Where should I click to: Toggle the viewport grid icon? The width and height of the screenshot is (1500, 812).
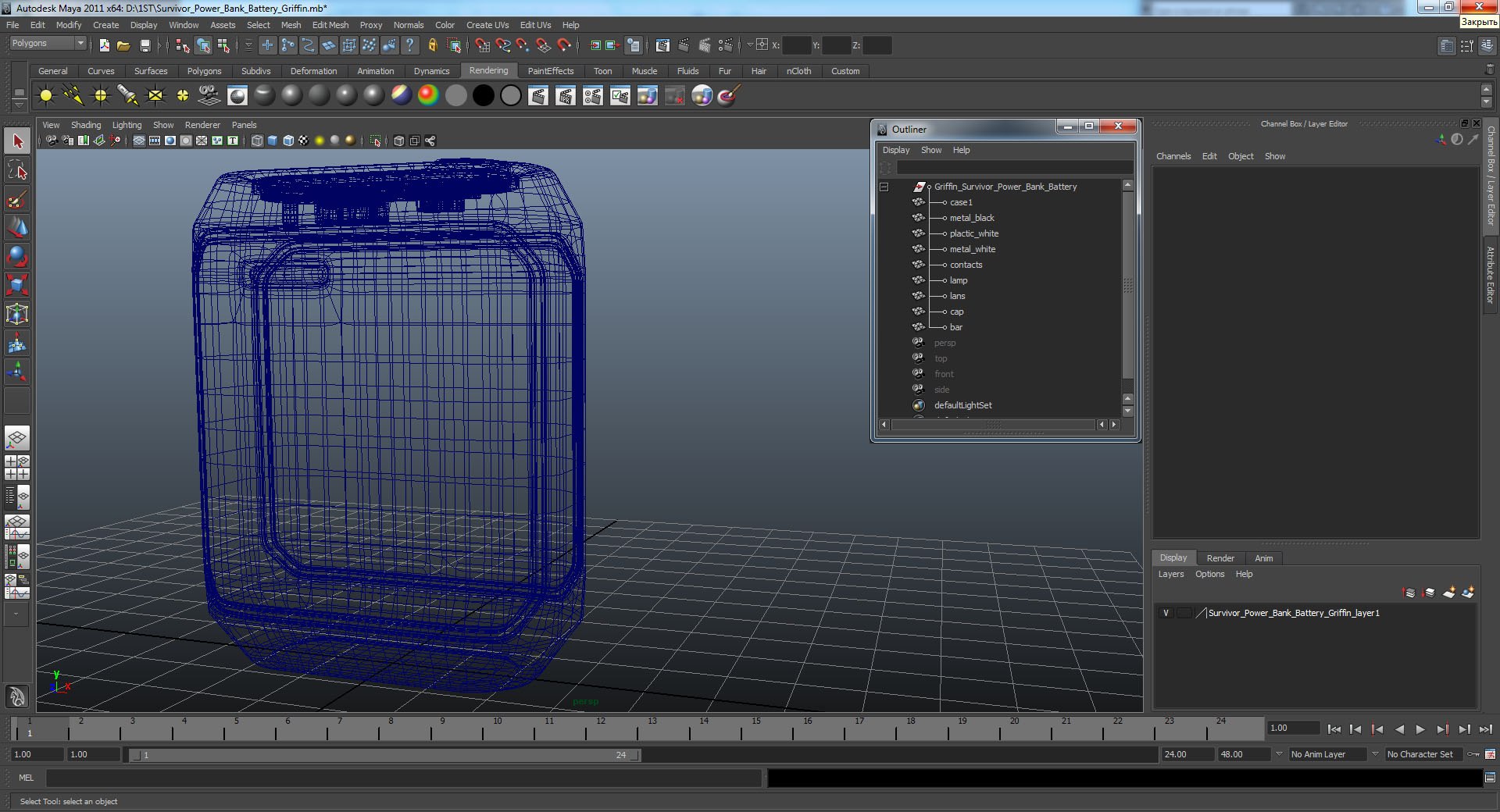click(139, 141)
